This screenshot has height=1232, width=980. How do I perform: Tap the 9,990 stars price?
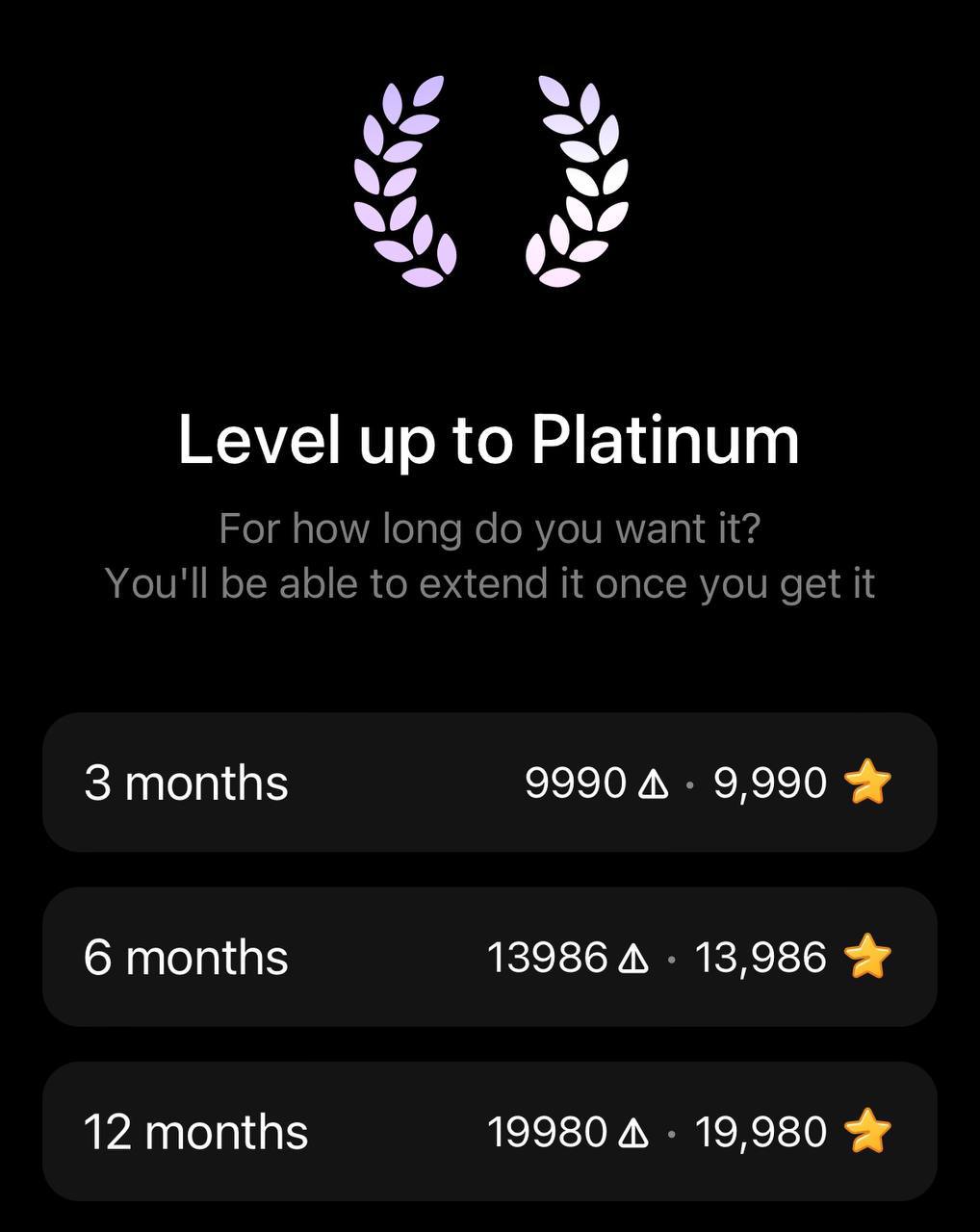(x=769, y=783)
